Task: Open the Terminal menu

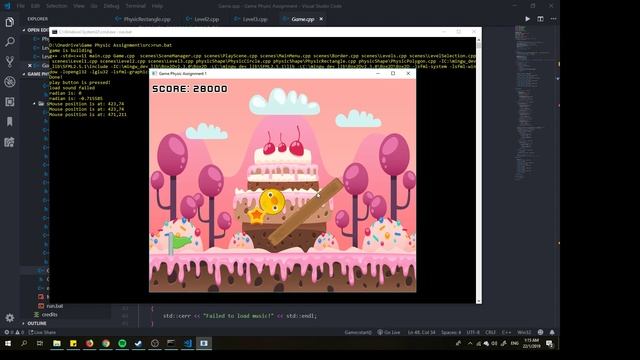Action: click(x=136, y=6)
